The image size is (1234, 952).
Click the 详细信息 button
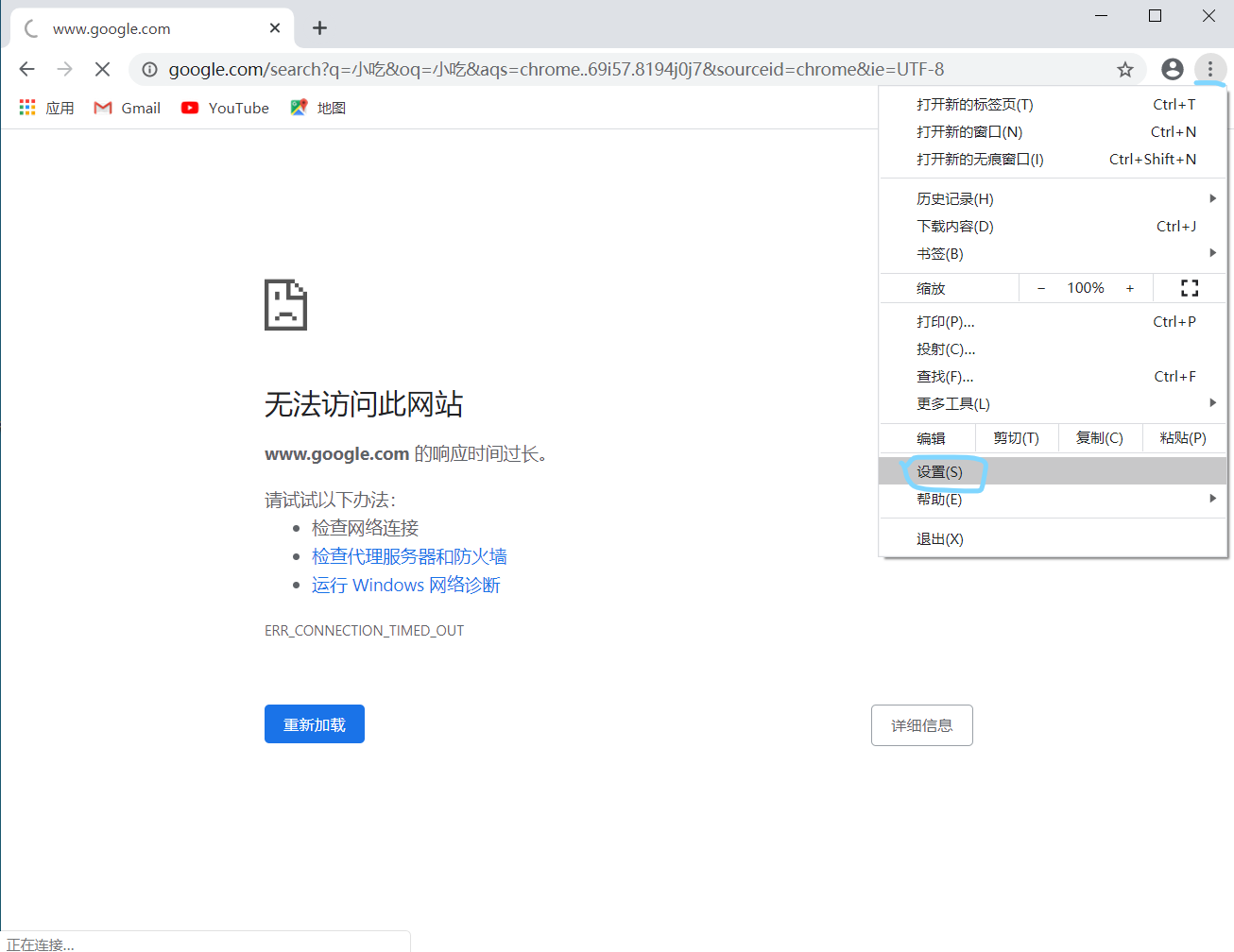922,725
